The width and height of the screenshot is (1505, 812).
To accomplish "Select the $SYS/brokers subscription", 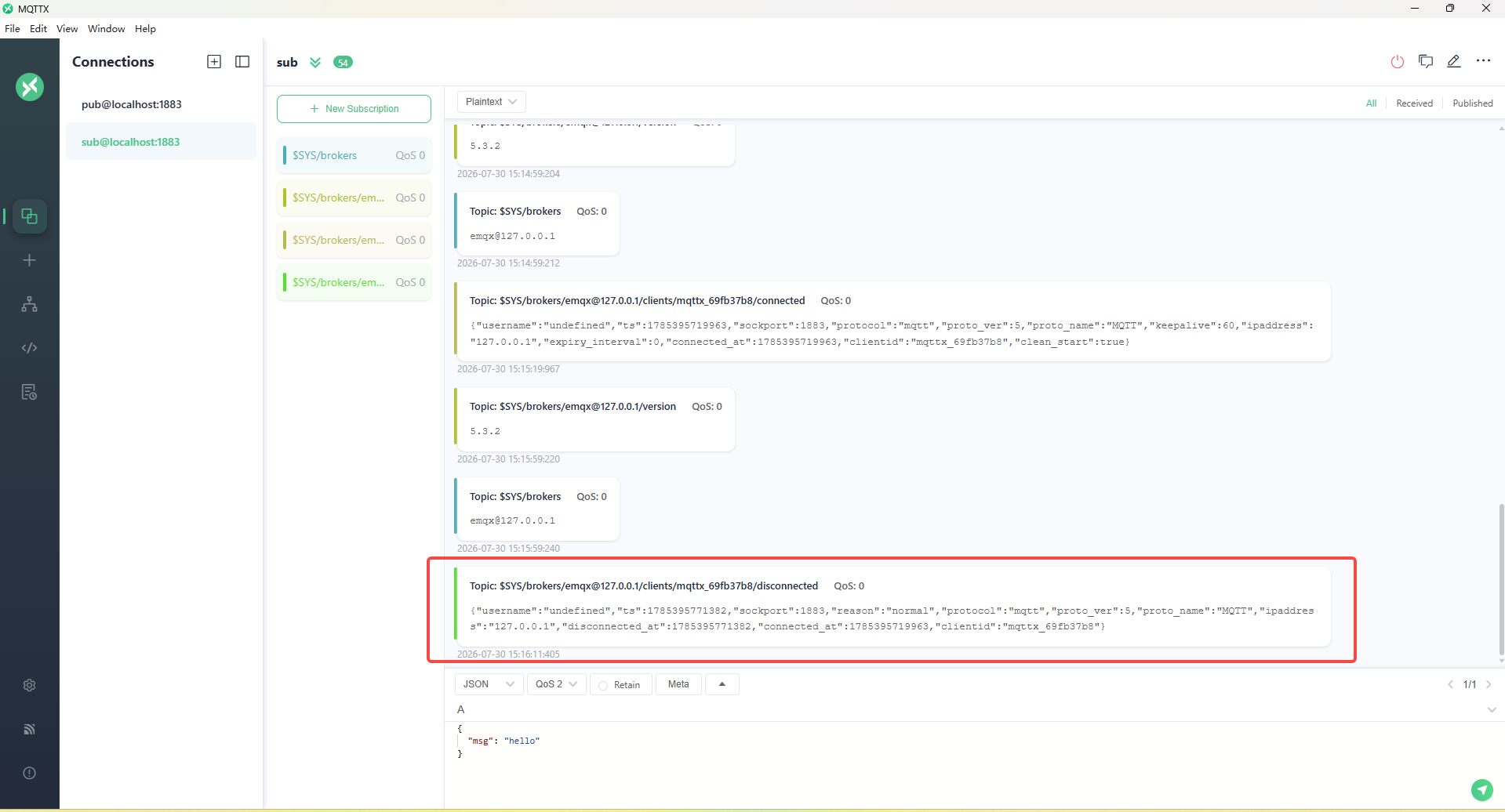I will point(354,155).
